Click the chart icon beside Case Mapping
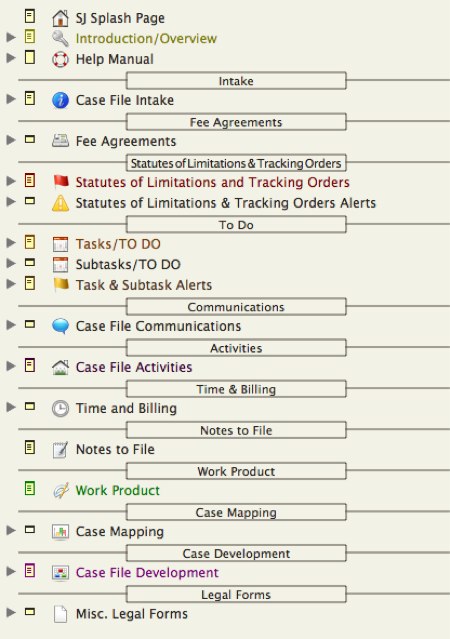The height and width of the screenshot is (639, 450). 60,531
